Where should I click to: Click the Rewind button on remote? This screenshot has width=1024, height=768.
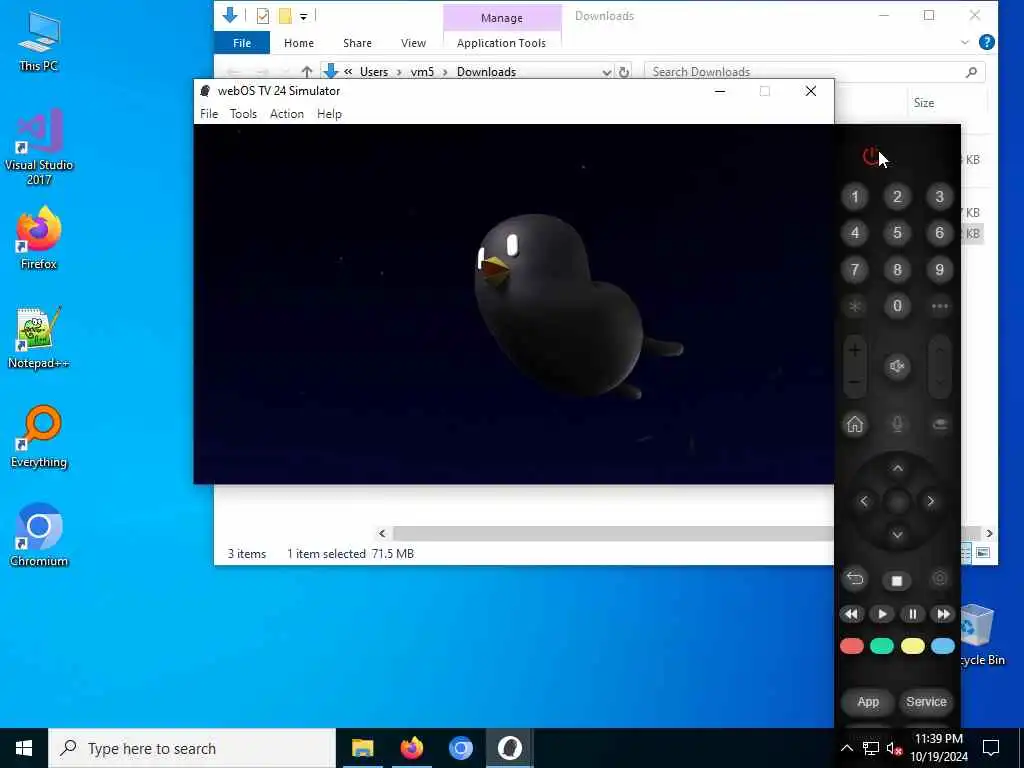pyautogui.click(x=852, y=614)
